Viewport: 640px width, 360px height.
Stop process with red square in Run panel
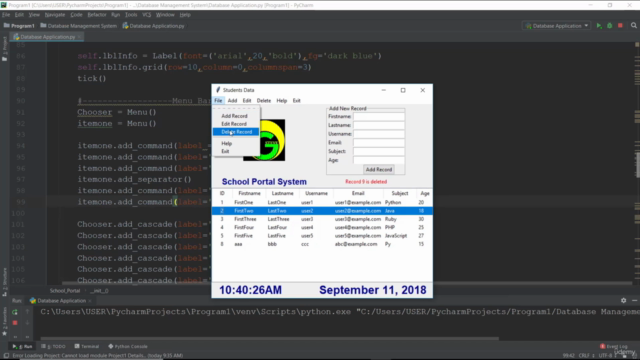[x=15, y=323]
